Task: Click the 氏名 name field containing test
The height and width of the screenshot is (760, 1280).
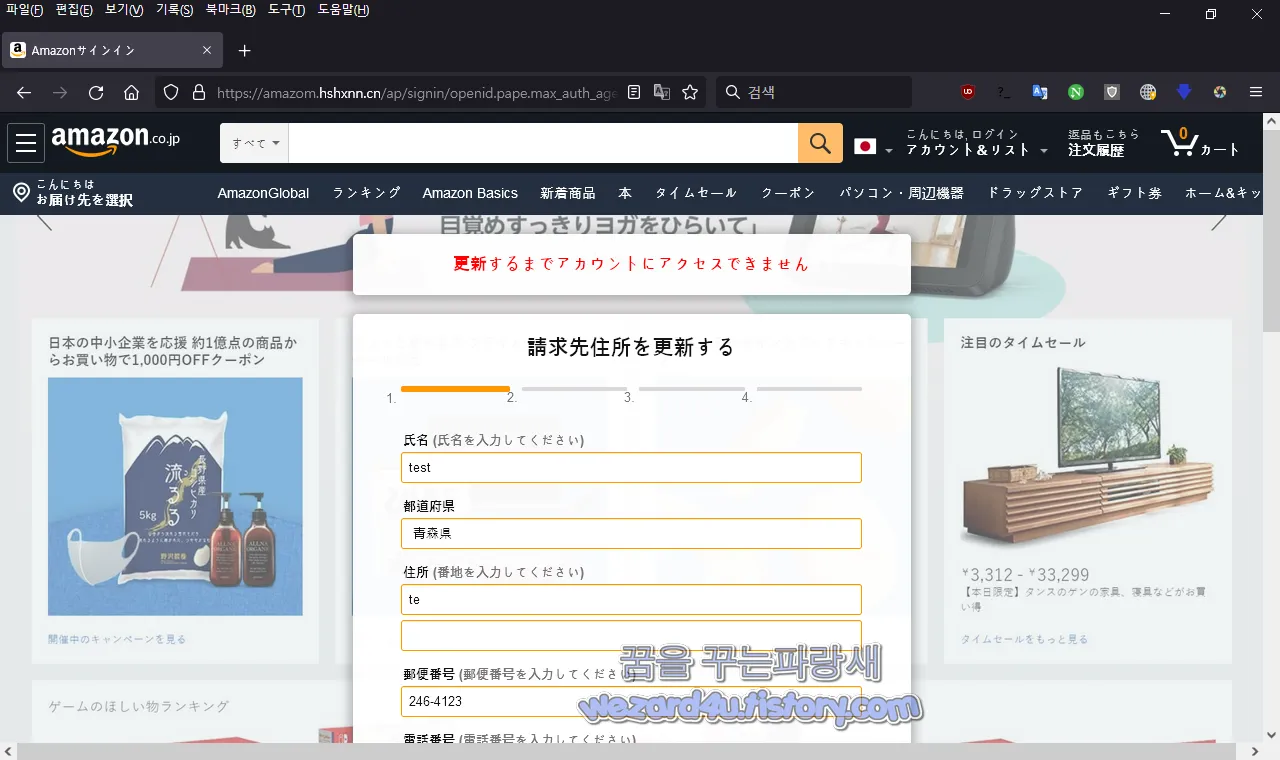Action: pyautogui.click(x=631, y=467)
